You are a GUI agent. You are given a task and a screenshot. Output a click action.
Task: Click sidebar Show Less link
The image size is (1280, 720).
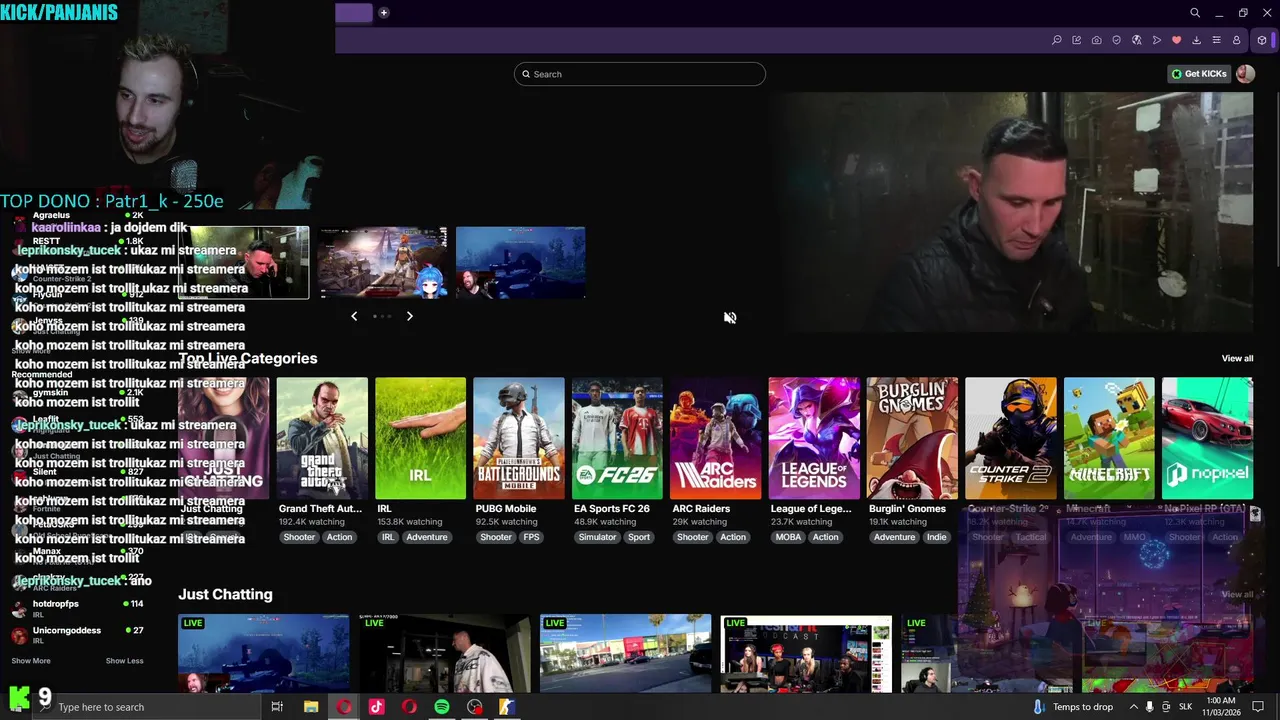tap(125, 661)
